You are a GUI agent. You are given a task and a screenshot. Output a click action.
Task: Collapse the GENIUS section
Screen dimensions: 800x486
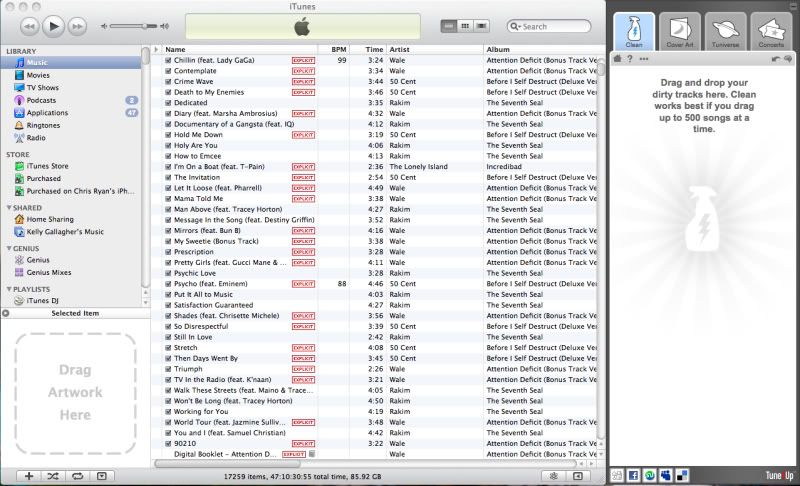tap(9, 248)
